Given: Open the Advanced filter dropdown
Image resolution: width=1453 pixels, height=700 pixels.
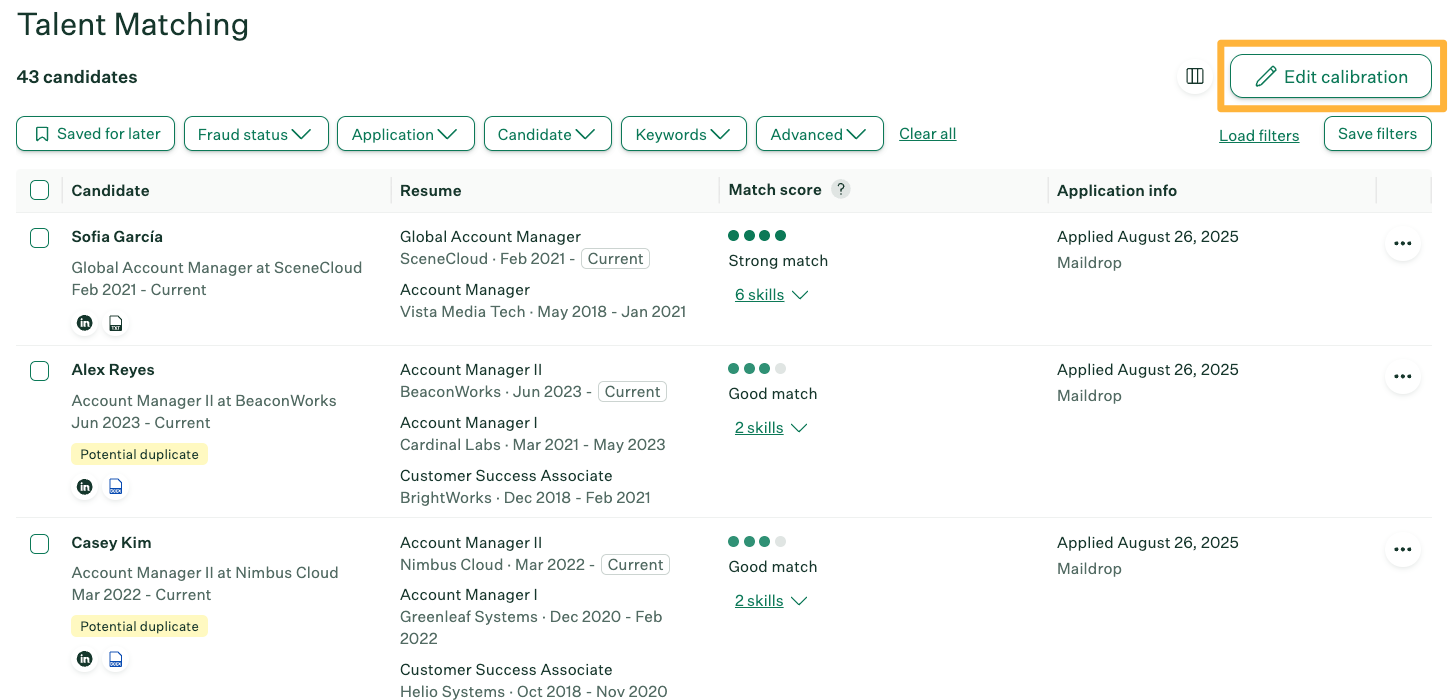Looking at the screenshot, I should 819,134.
